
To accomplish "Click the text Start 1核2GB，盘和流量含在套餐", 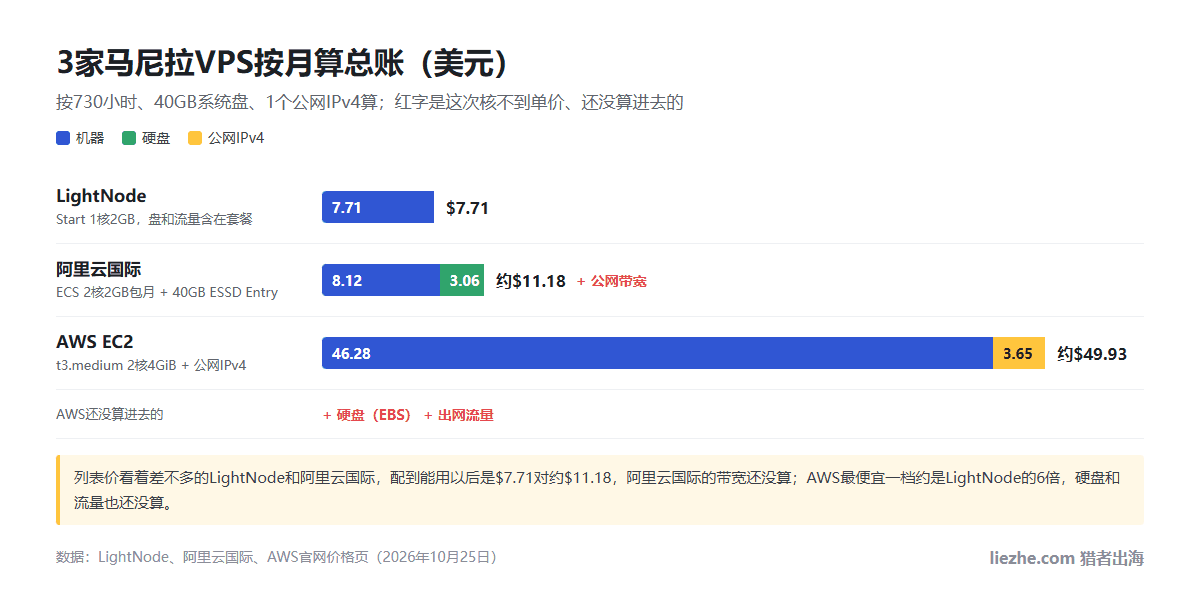I will tap(154, 219).
